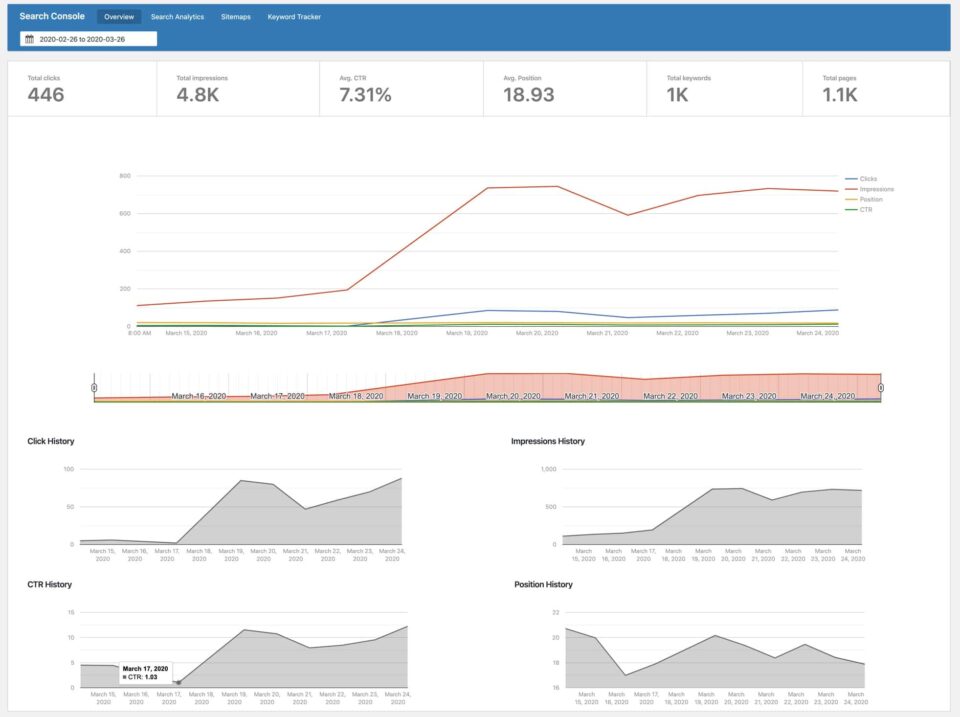
Task: Click the March 17 CTR 1.03 tooltip
Action: [x=146, y=673]
